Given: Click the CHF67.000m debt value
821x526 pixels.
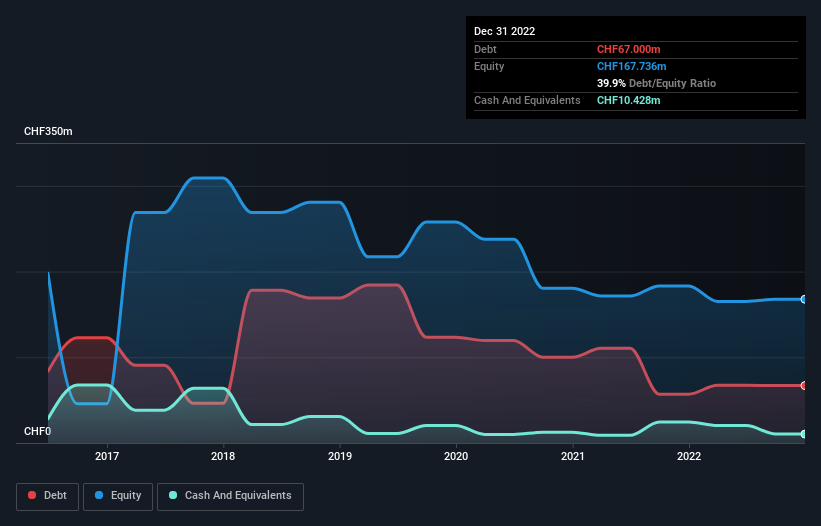Looking at the screenshot, I should coord(628,49).
